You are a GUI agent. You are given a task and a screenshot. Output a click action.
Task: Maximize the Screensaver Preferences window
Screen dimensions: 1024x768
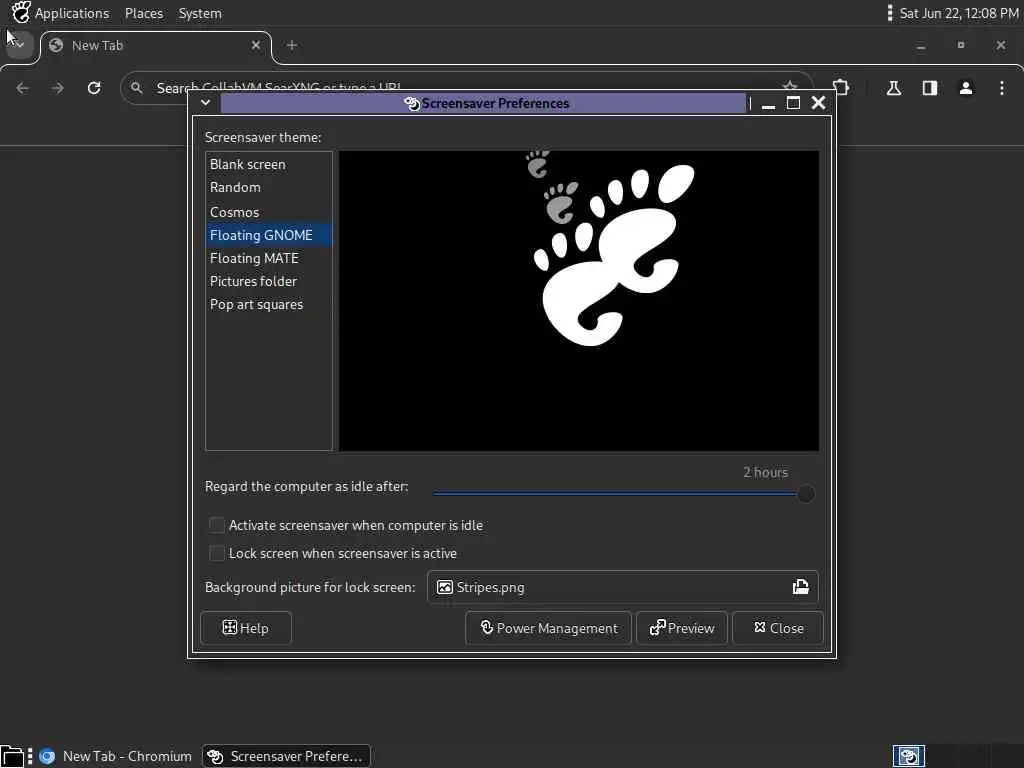click(x=793, y=103)
